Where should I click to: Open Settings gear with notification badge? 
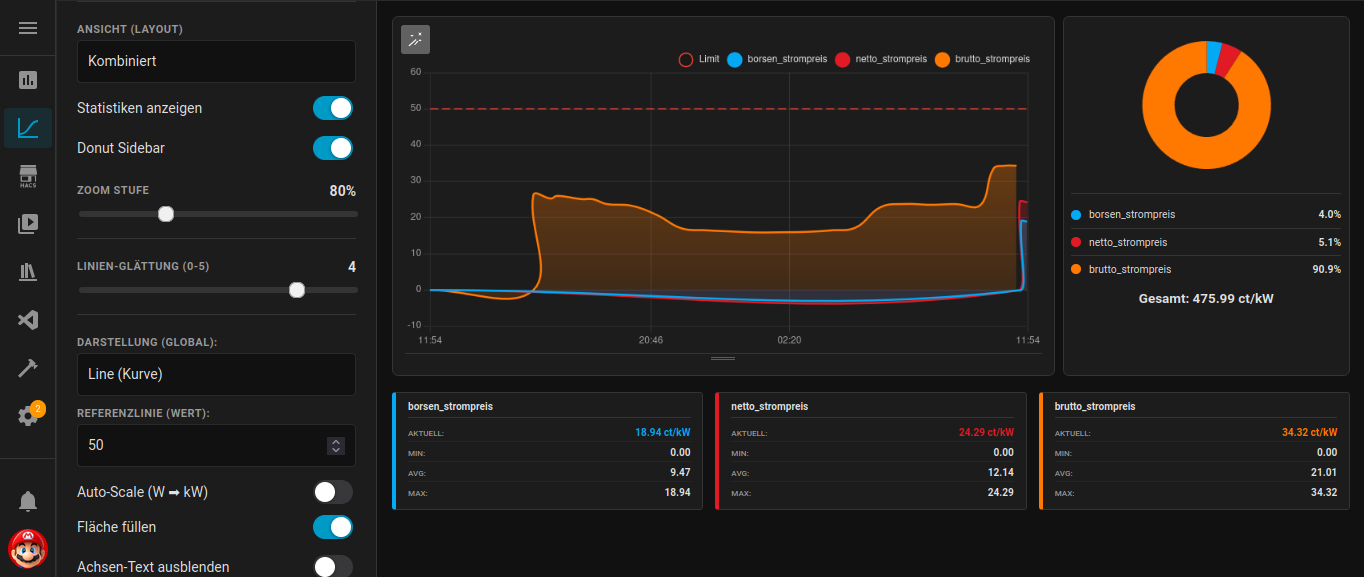28,416
